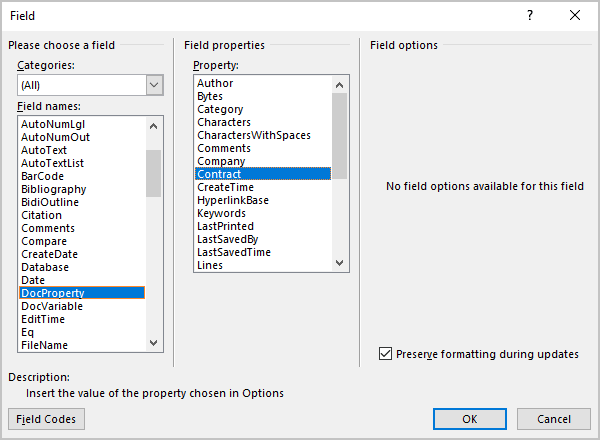
Task: Select Comments in Field names list
Action: click(x=82, y=228)
